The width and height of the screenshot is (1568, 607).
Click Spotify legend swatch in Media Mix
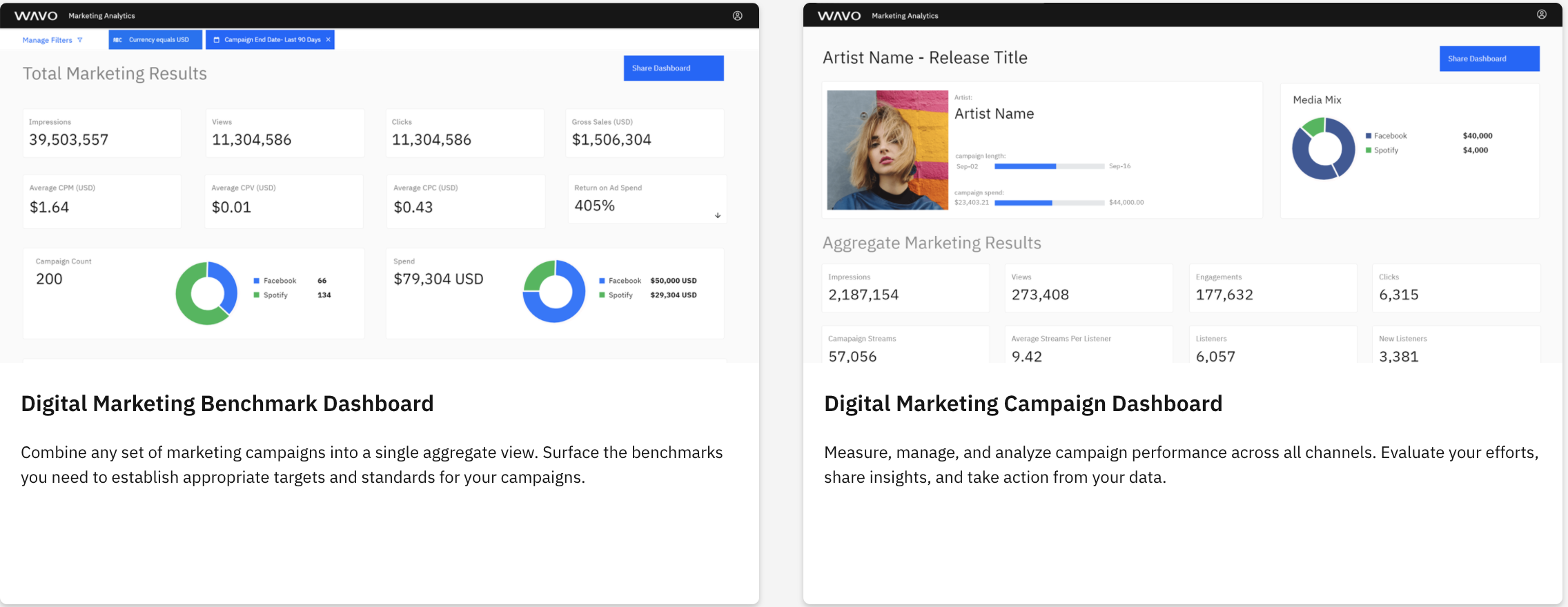pos(1369,150)
